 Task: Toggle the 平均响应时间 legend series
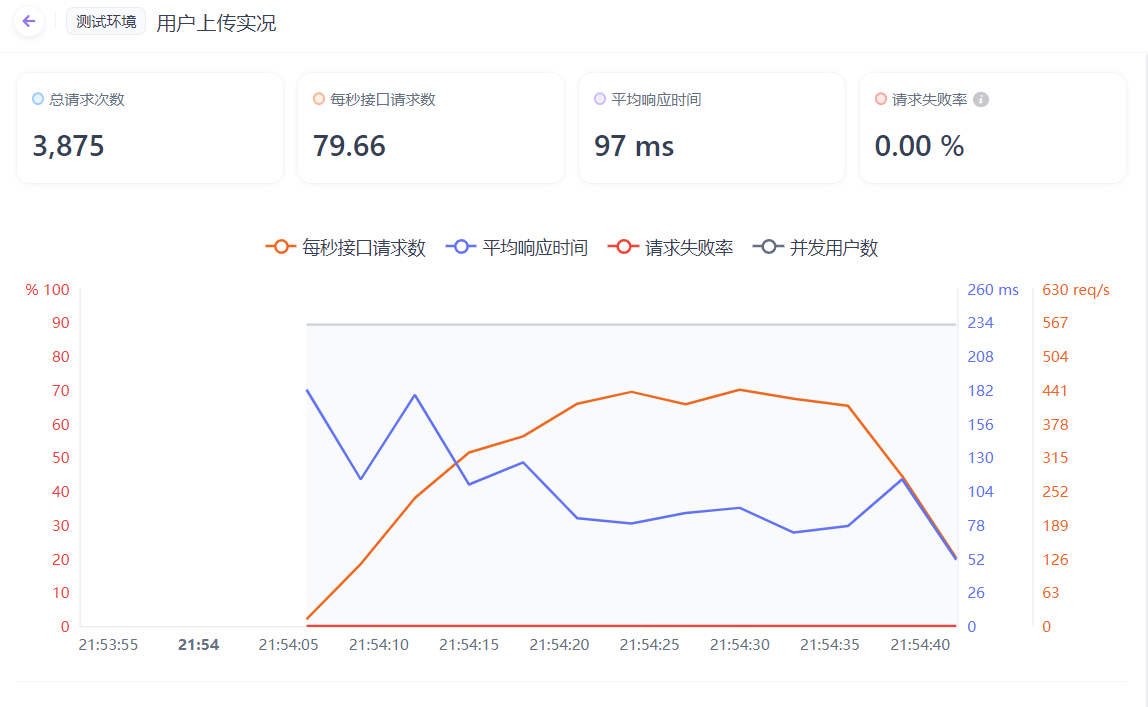[520, 247]
